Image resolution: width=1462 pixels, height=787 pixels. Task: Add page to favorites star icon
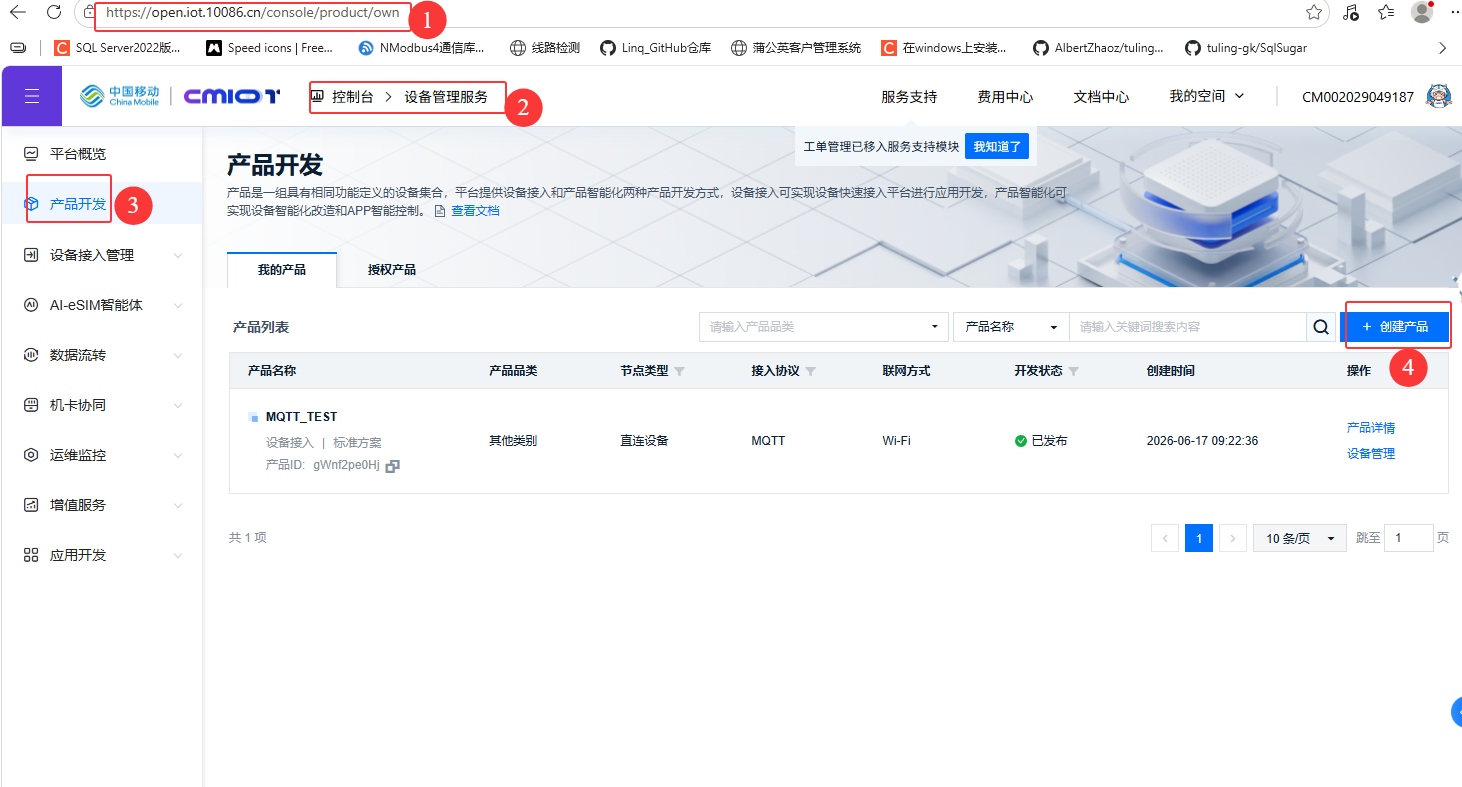click(1314, 13)
